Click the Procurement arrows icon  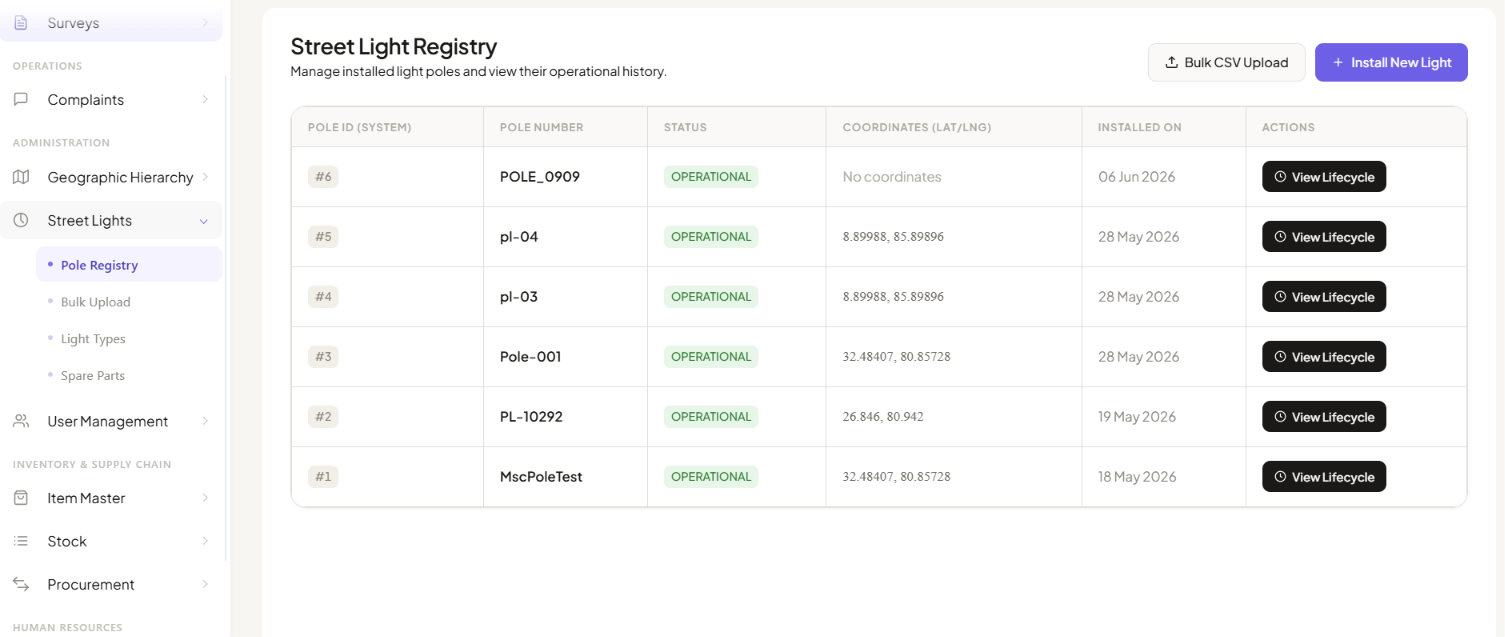(21, 584)
